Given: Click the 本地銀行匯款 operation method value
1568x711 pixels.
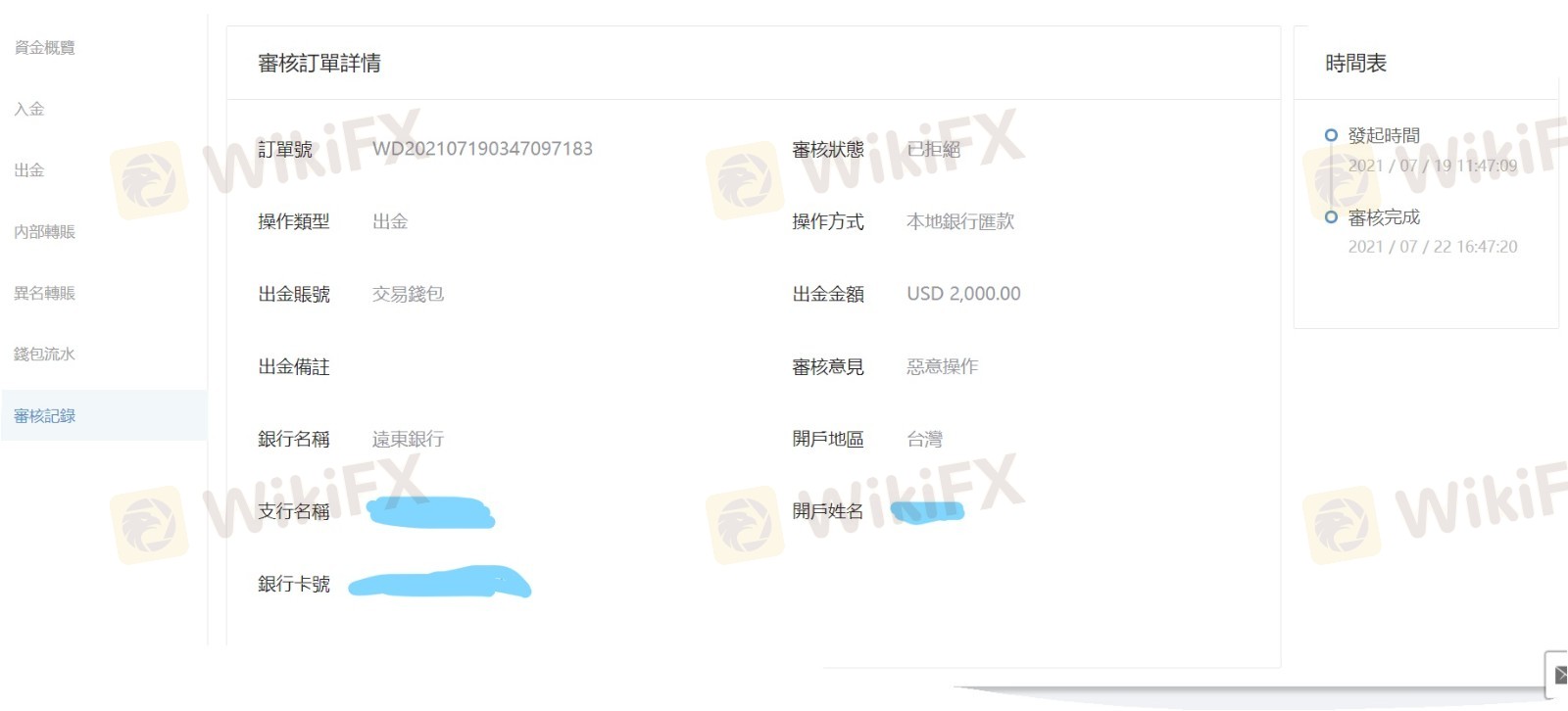Looking at the screenshot, I should [960, 221].
